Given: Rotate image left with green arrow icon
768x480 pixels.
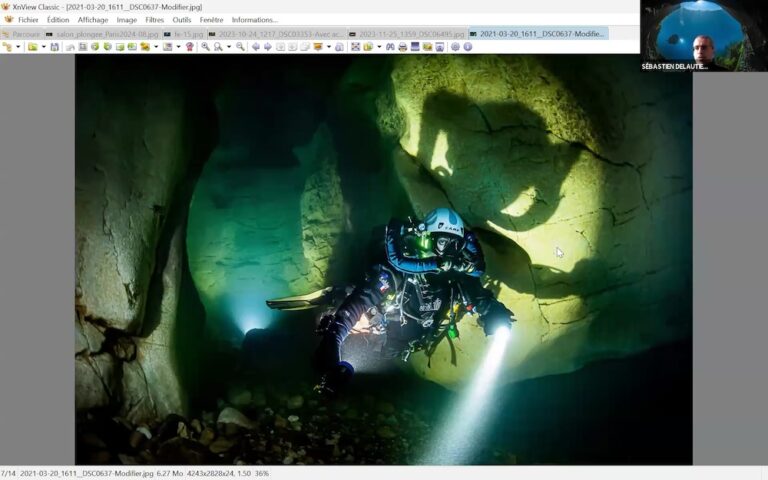Looking at the screenshot, I should pos(95,47).
